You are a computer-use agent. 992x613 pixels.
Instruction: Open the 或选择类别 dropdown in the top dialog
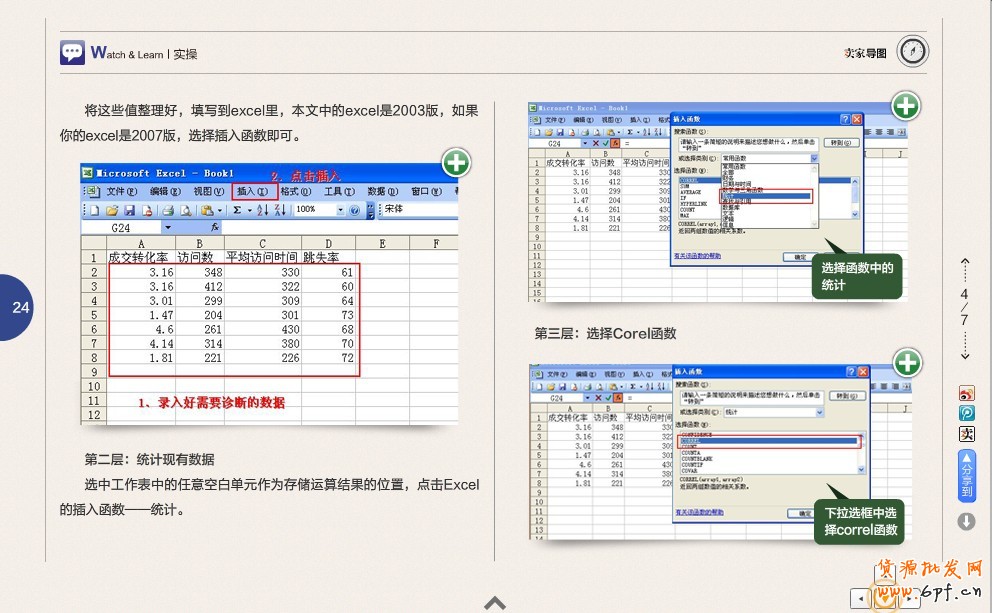click(814, 158)
